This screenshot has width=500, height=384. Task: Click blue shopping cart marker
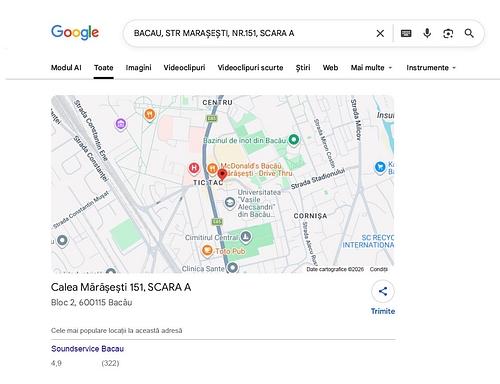pos(380,167)
